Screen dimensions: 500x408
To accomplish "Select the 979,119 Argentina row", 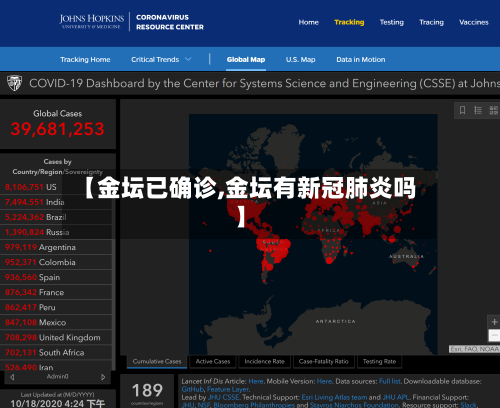I will 56,247.
